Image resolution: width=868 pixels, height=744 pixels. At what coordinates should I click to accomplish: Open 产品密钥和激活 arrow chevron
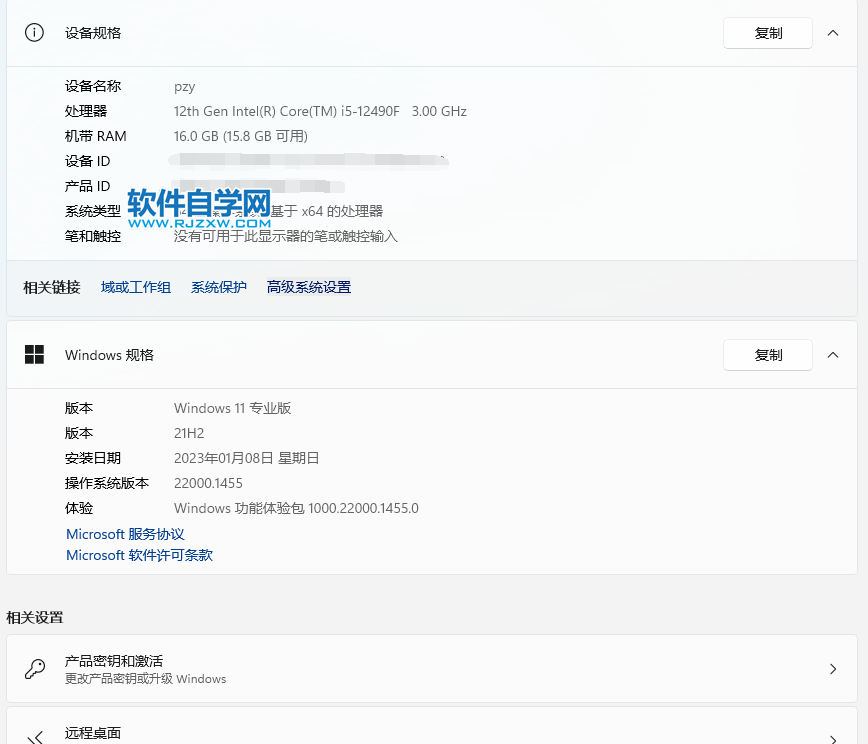click(833, 669)
